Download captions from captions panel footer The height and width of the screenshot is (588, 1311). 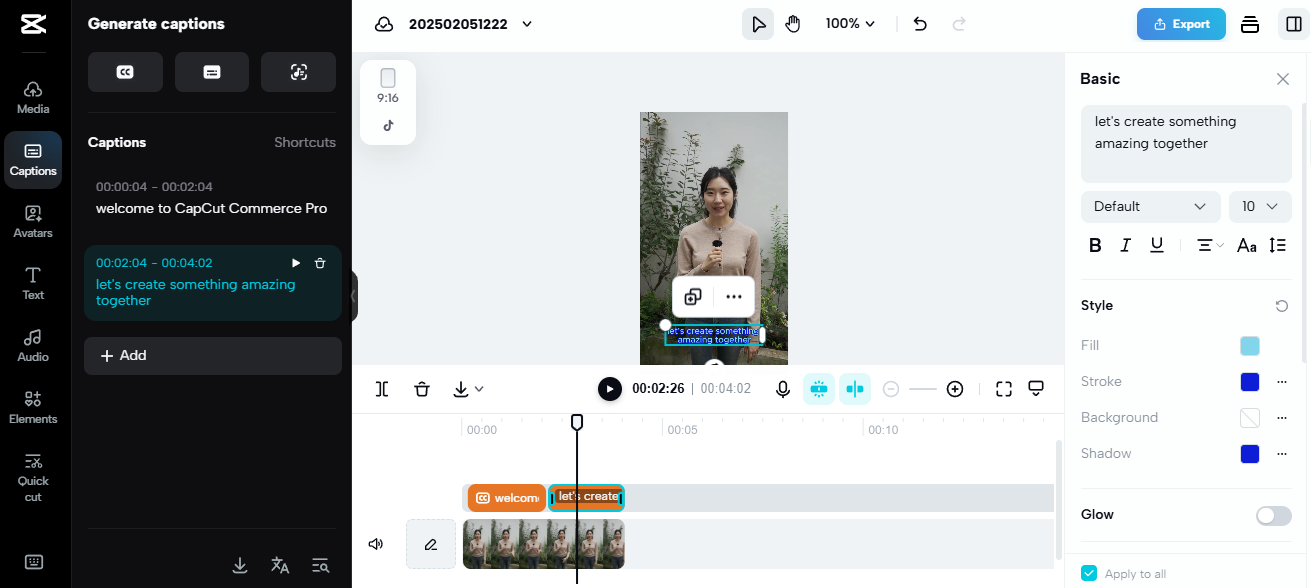[240, 566]
